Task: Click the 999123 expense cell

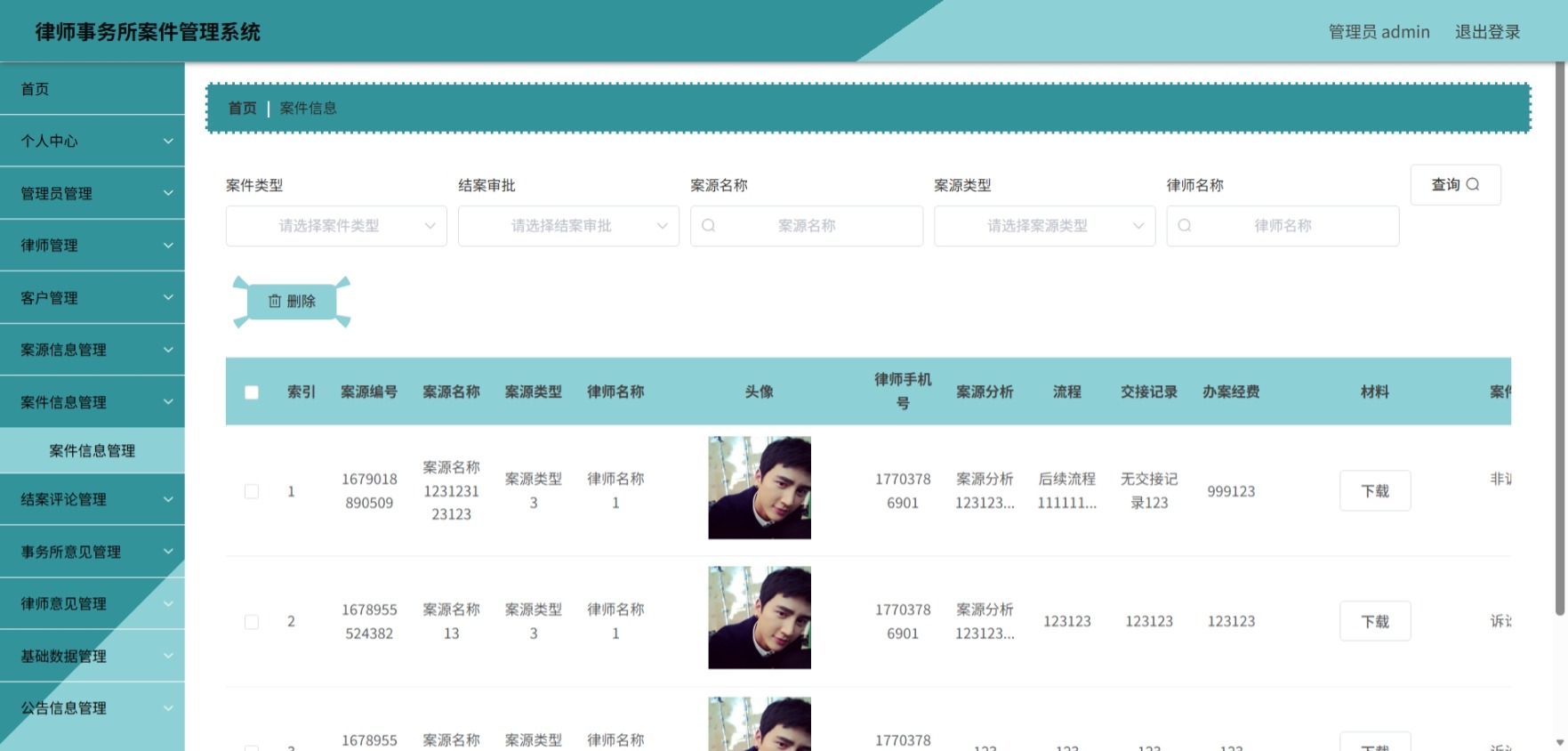Action: (x=1231, y=491)
